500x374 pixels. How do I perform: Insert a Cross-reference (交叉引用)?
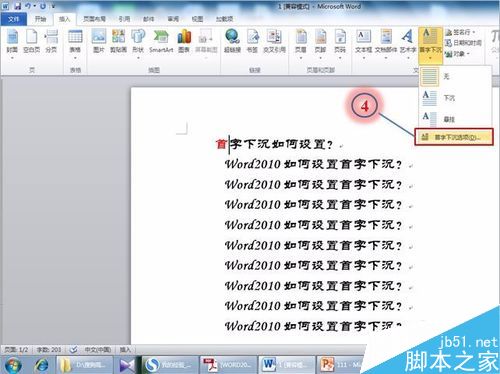tap(274, 41)
